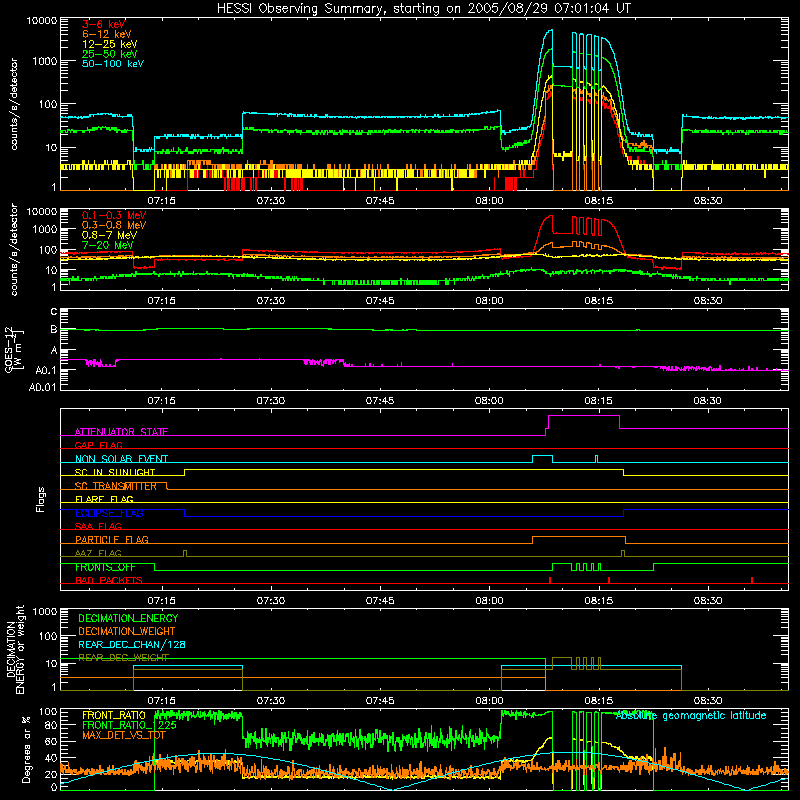This screenshot has height=800, width=800.
Task: Select the 6-12 keV legend label
Action: tap(107, 34)
